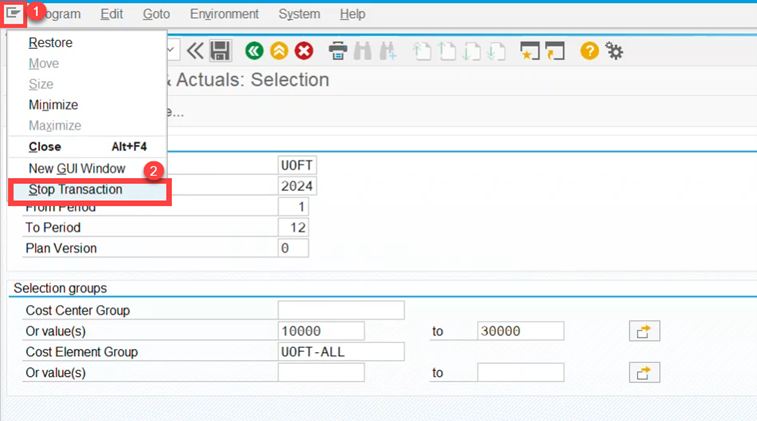757x421 pixels.
Task: Go to Previous Page icon
Action: coord(447,51)
